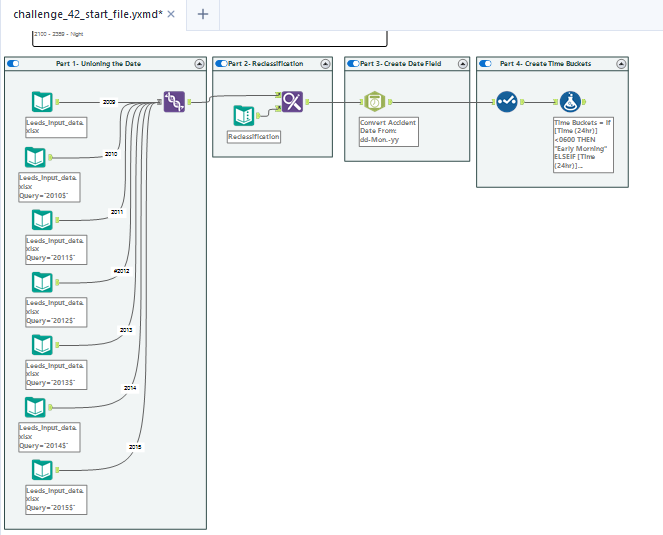This screenshot has height=535, width=663.
Task: Click the 2015 connection label
Action: [x=135, y=447]
